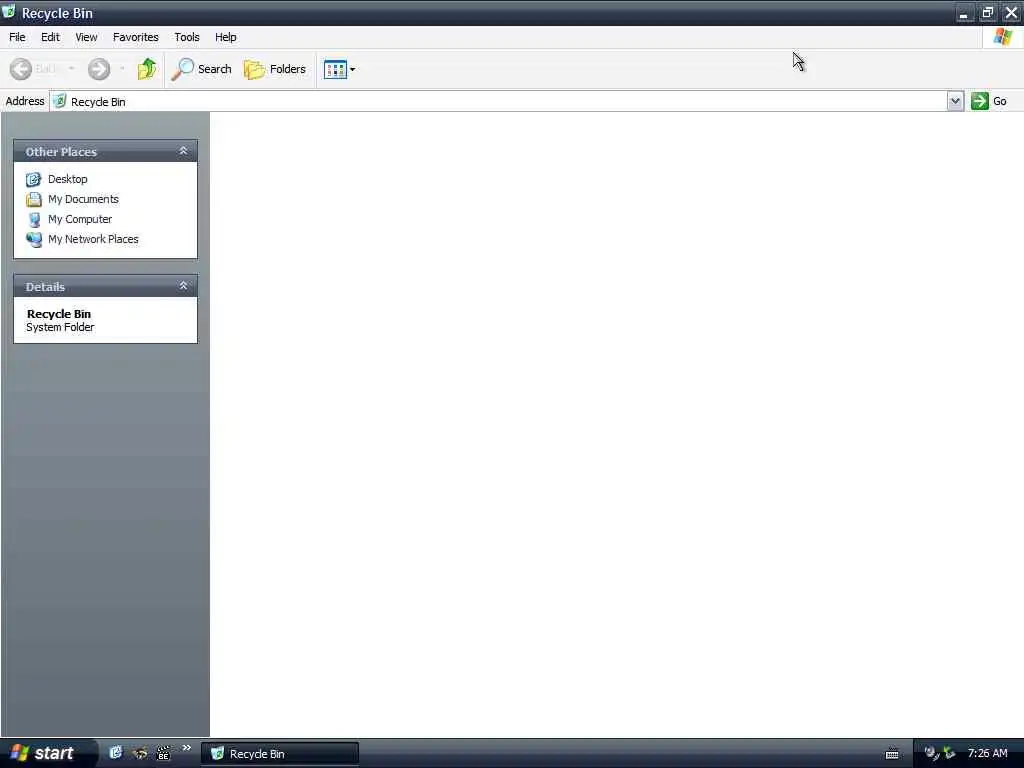Viewport: 1024px width, 768px height.
Task: Click the Go button
Action: (x=989, y=101)
